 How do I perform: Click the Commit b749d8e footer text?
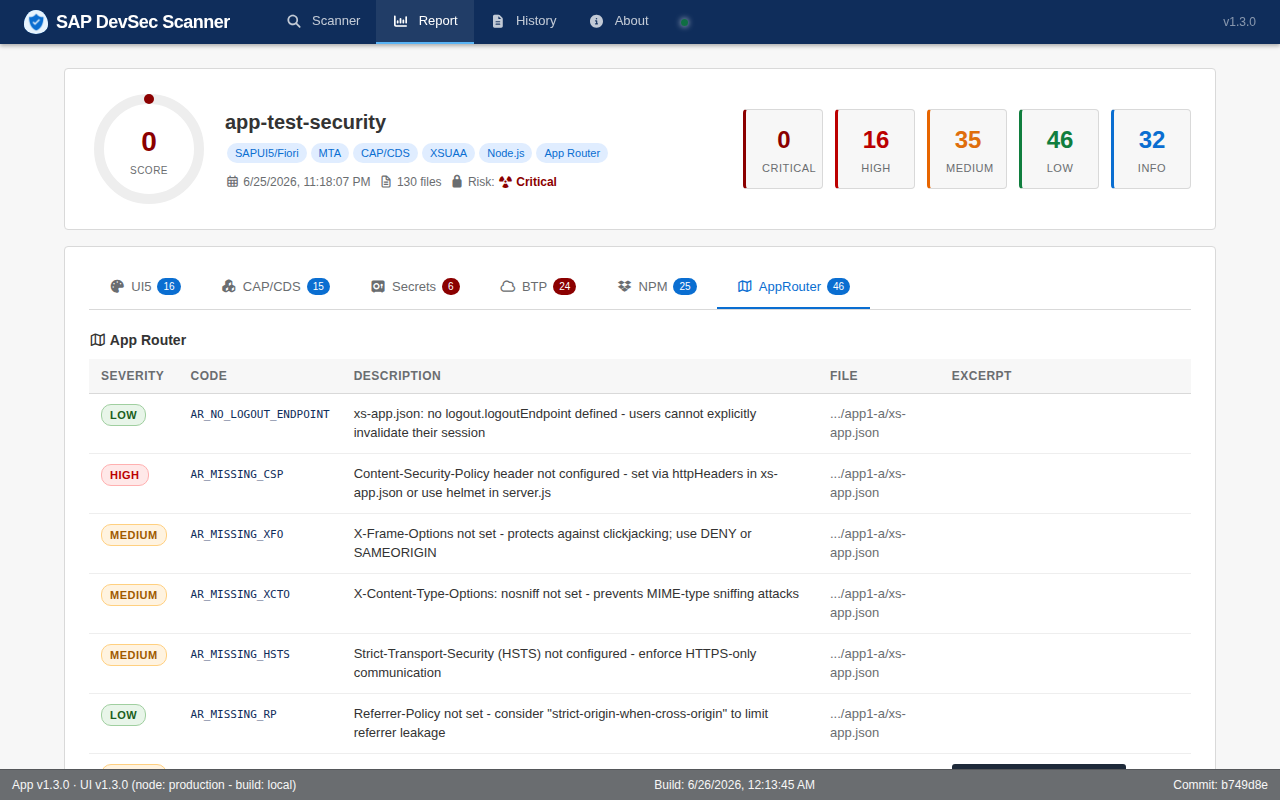point(1220,785)
